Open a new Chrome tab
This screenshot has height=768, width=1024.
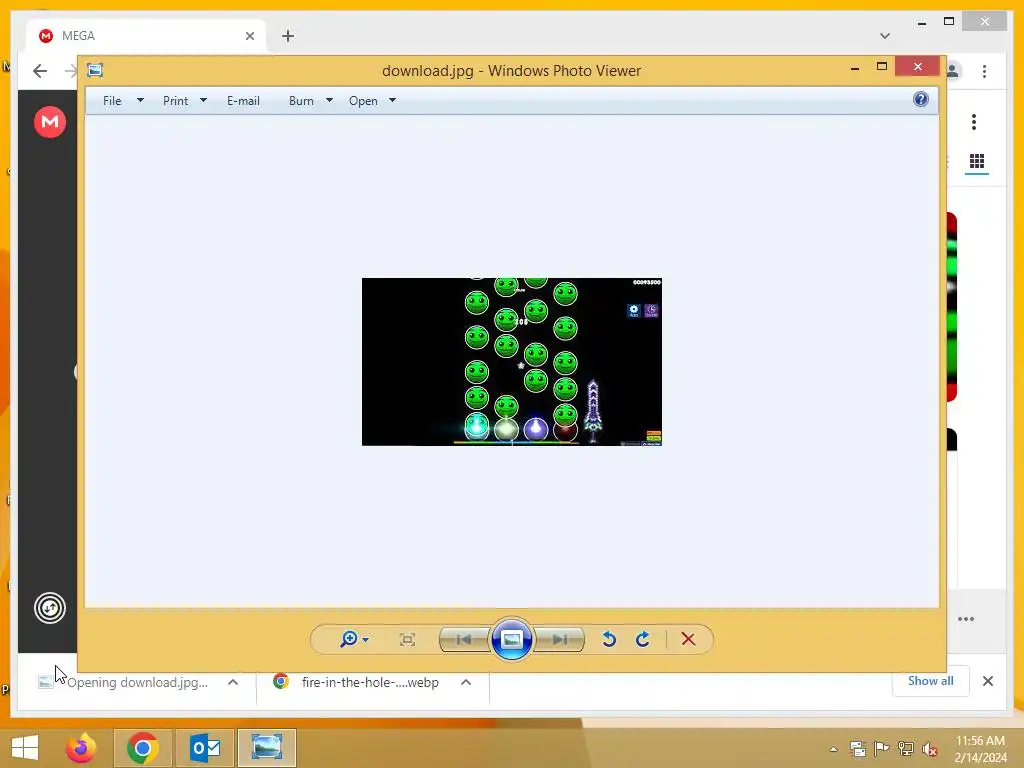click(x=288, y=36)
